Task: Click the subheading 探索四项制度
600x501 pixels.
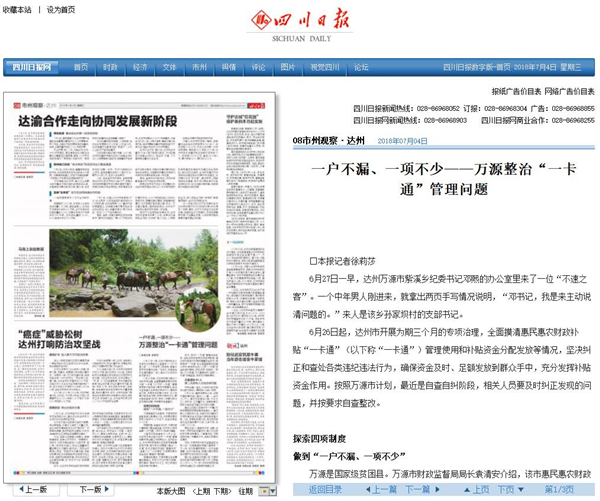Action: point(320,439)
